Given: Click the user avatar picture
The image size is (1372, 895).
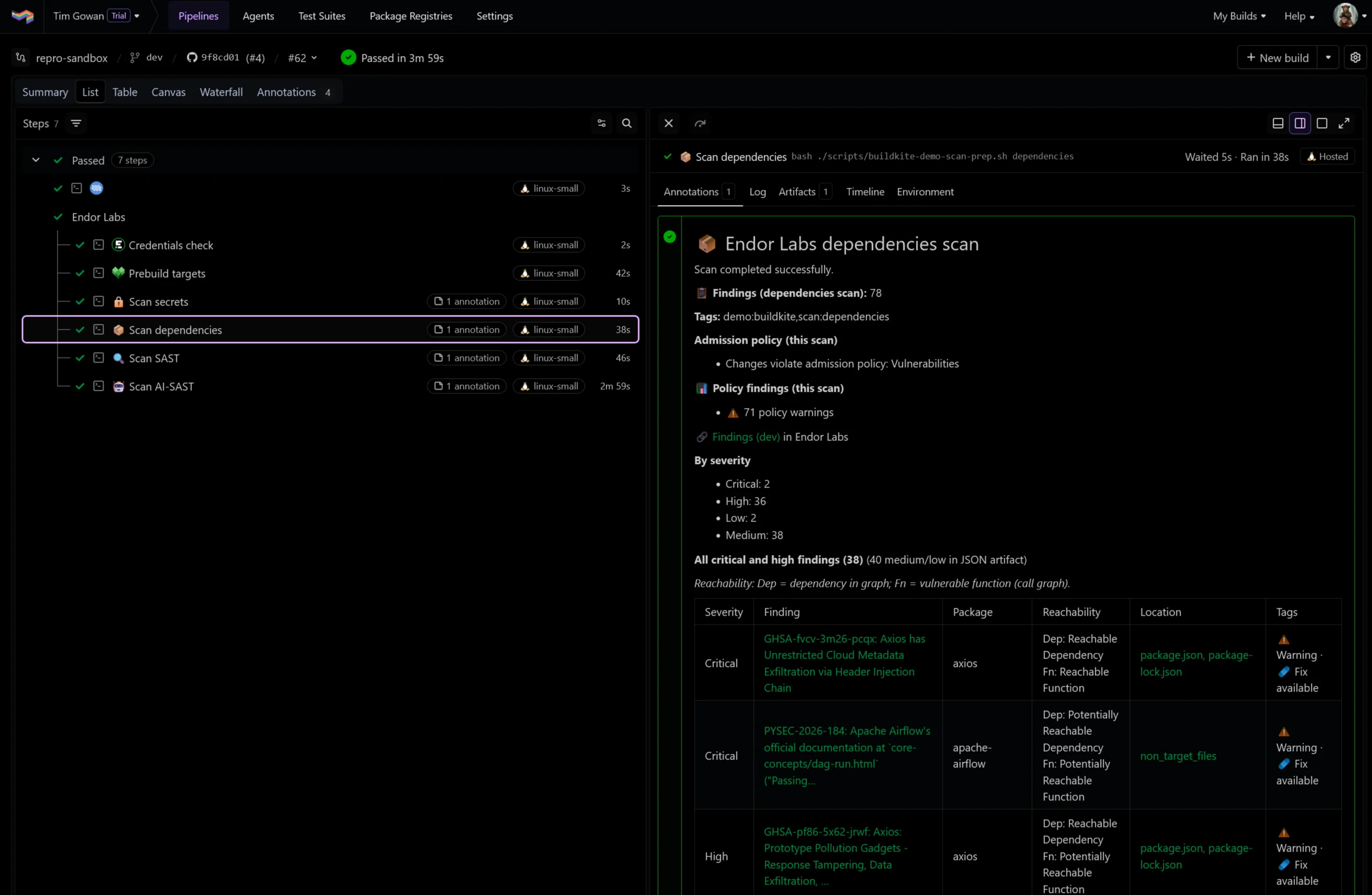Looking at the screenshot, I should [x=1345, y=16].
